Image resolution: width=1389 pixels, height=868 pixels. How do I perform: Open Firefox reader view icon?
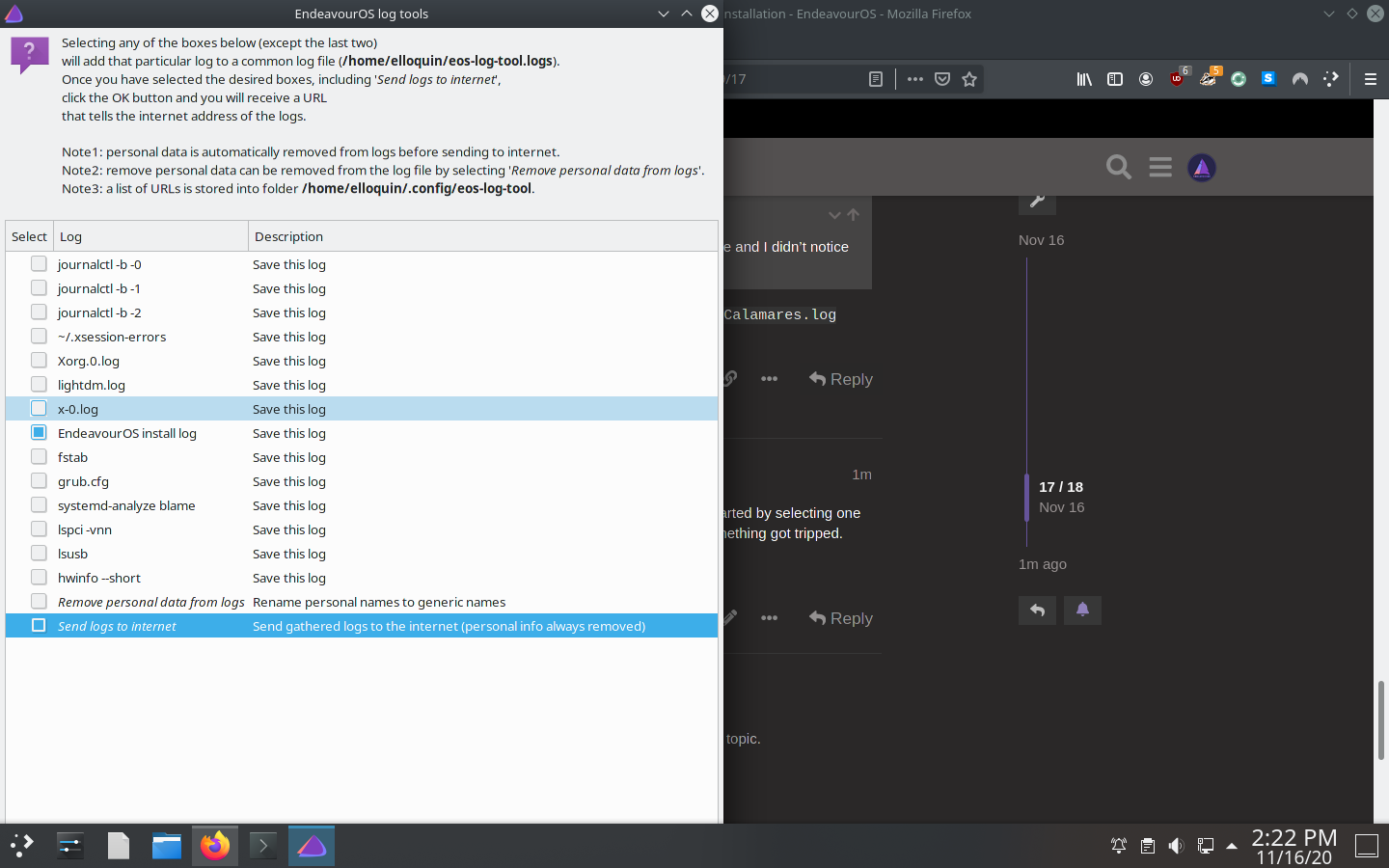[x=876, y=79]
